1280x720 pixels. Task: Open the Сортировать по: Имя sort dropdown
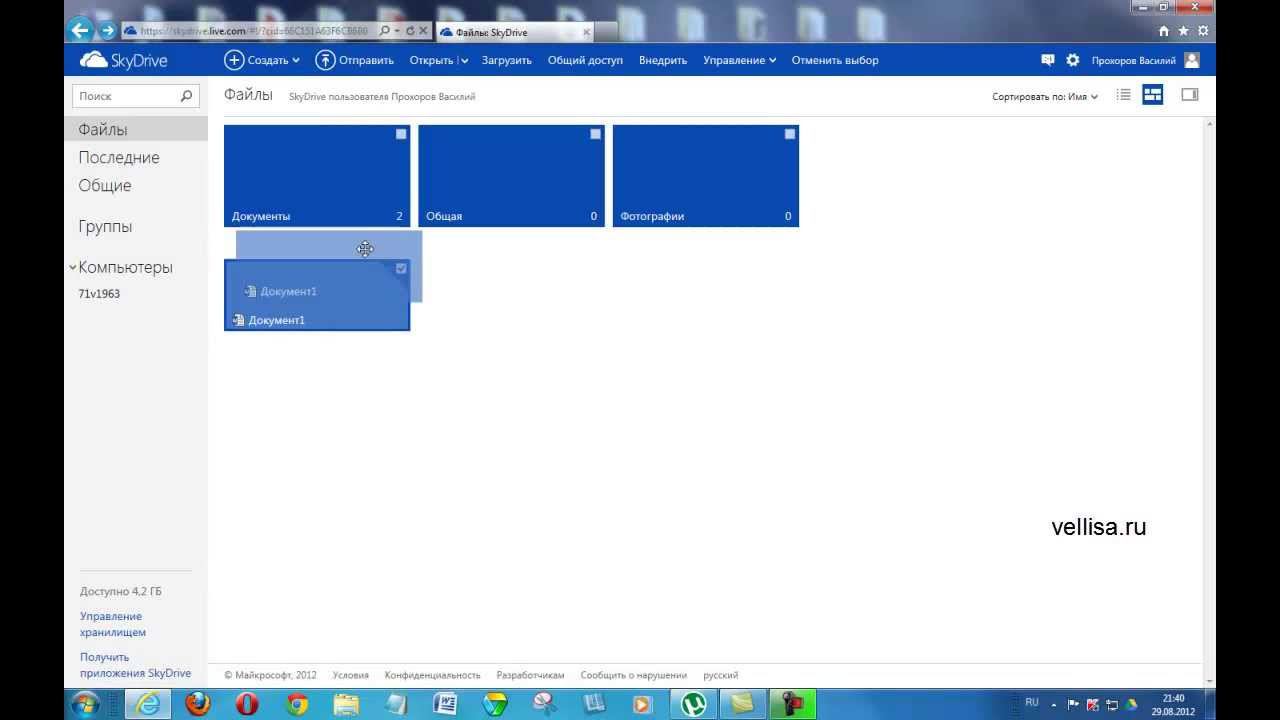pos(1045,97)
